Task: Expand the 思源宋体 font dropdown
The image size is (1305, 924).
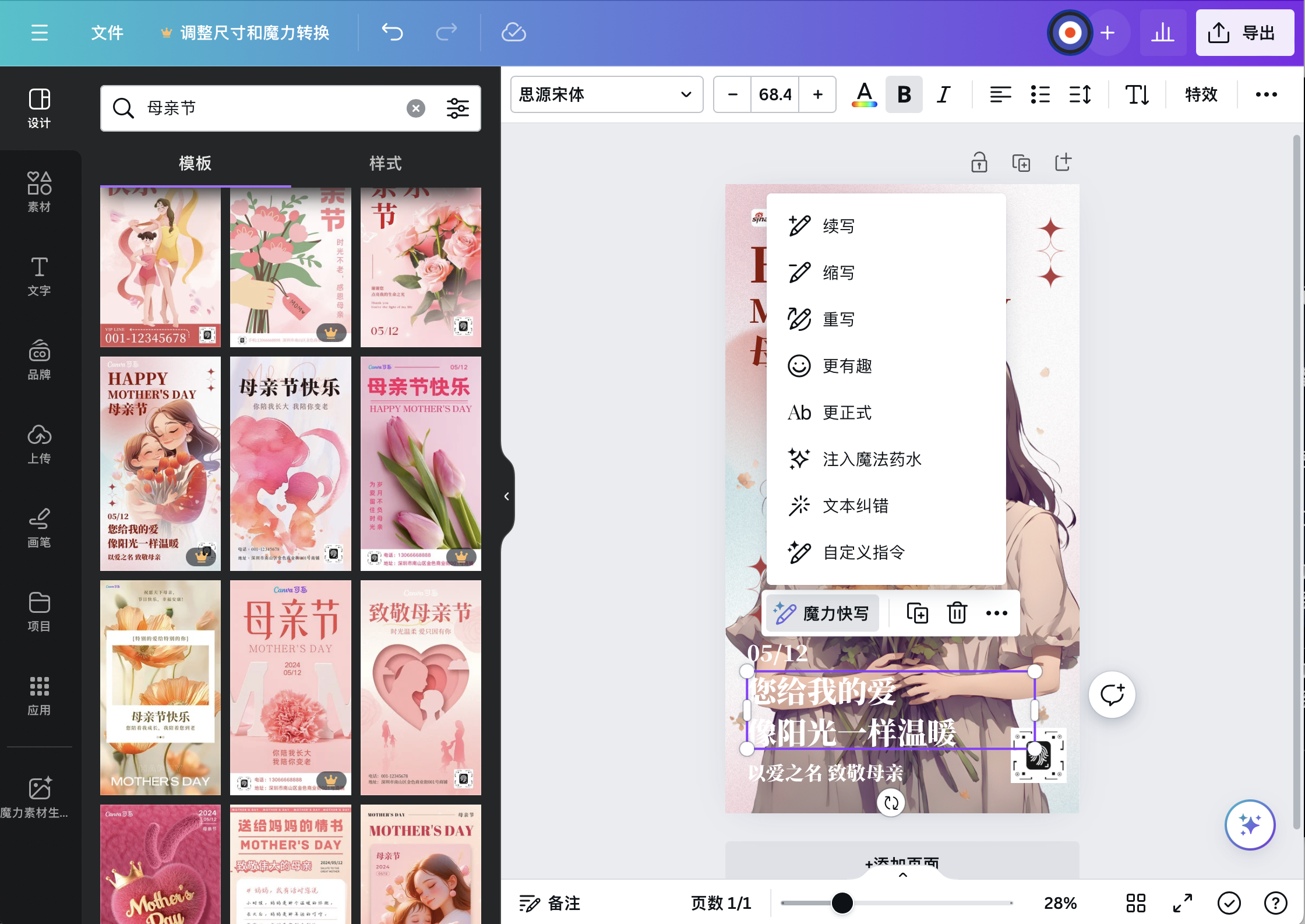Action: point(606,94)
